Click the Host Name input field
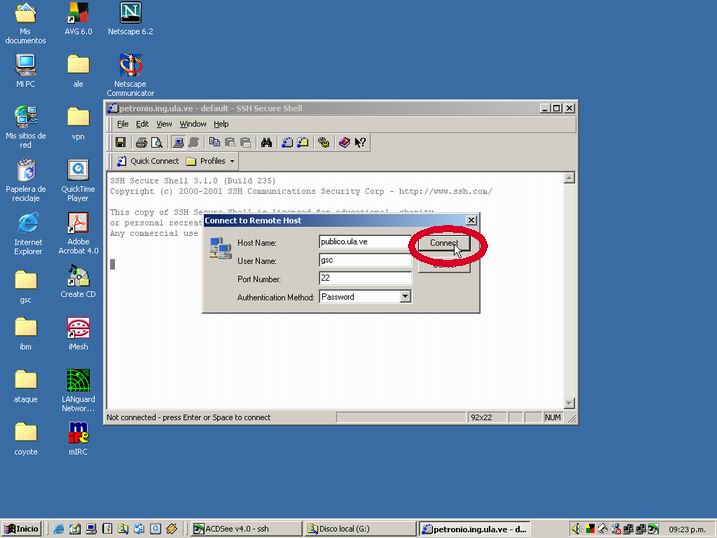Image resolution: width=717 pixels, height=538 pixels. pyautogui.click(x=365, y=242)
